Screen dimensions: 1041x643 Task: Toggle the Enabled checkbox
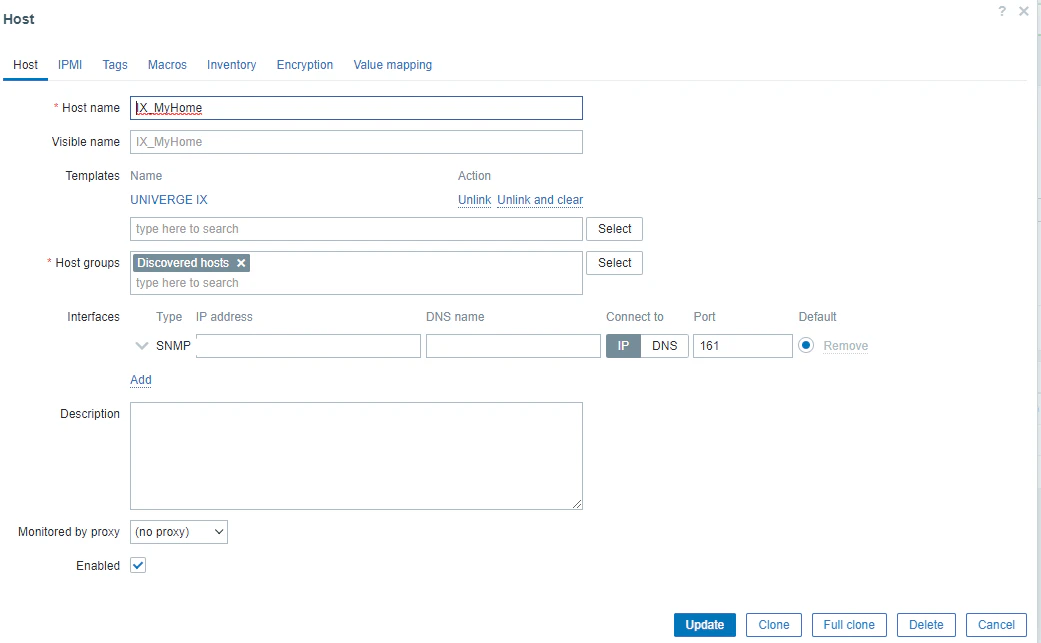click(x=138, y=565)
